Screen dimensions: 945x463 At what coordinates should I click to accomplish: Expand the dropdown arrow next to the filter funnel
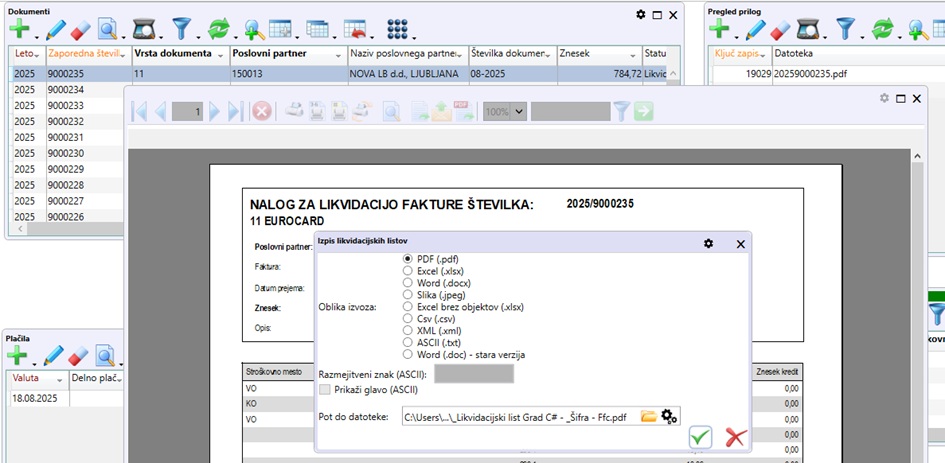(196, 36)
